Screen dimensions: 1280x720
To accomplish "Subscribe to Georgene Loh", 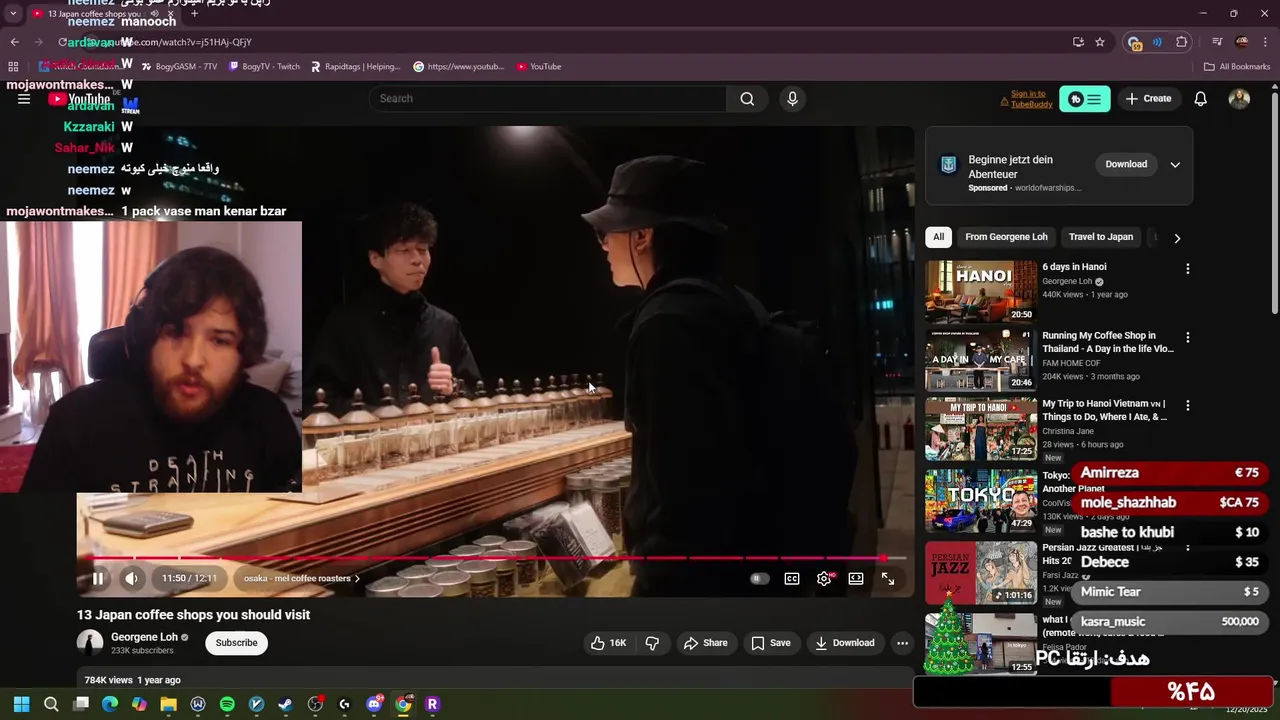I will pos(236,643).
